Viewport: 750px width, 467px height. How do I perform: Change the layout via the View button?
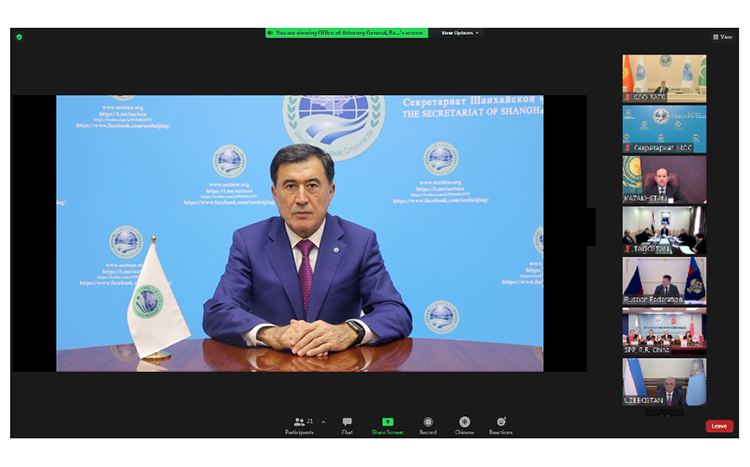(x=722, y=37)
